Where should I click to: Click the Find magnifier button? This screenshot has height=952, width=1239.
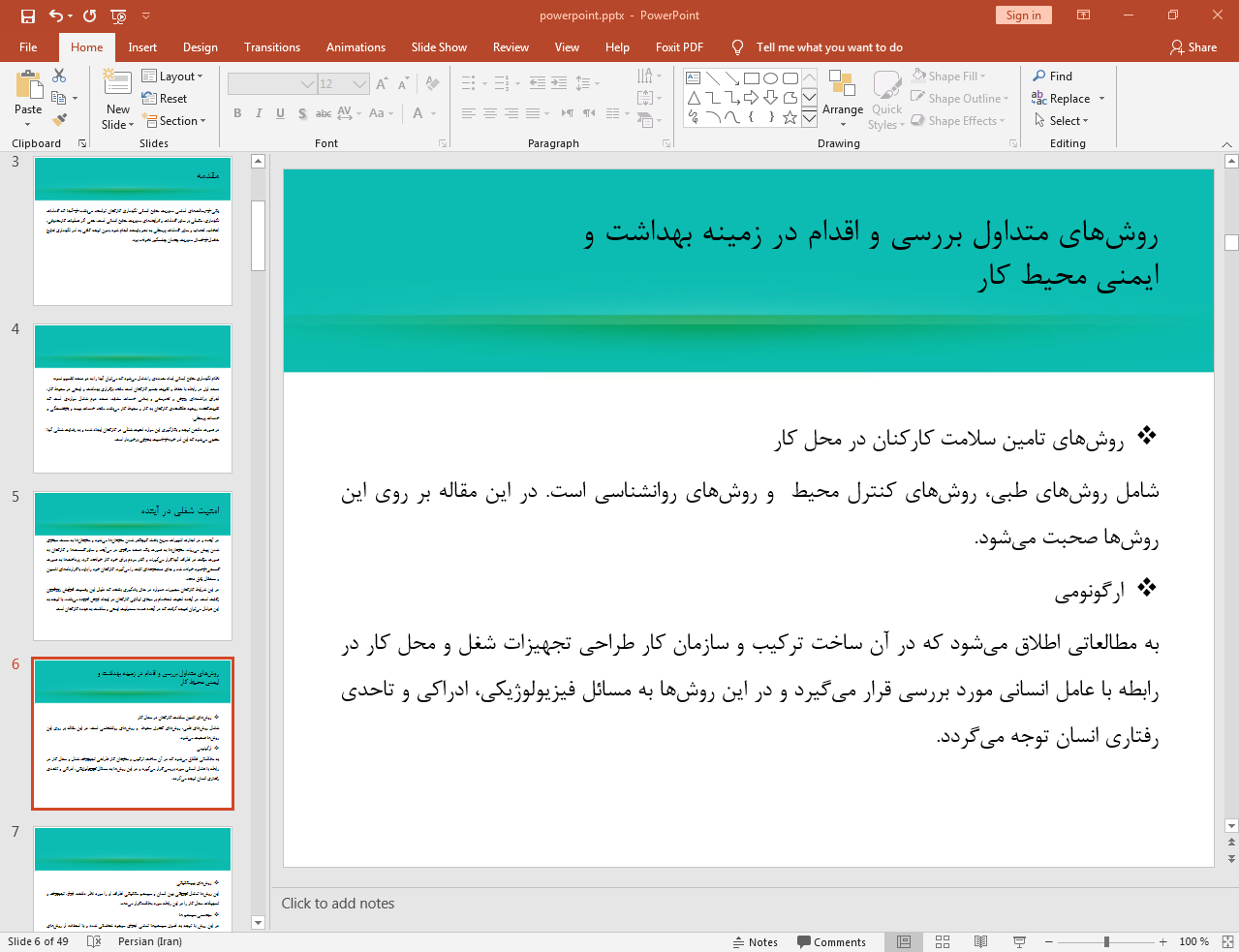coord(1052,77)
